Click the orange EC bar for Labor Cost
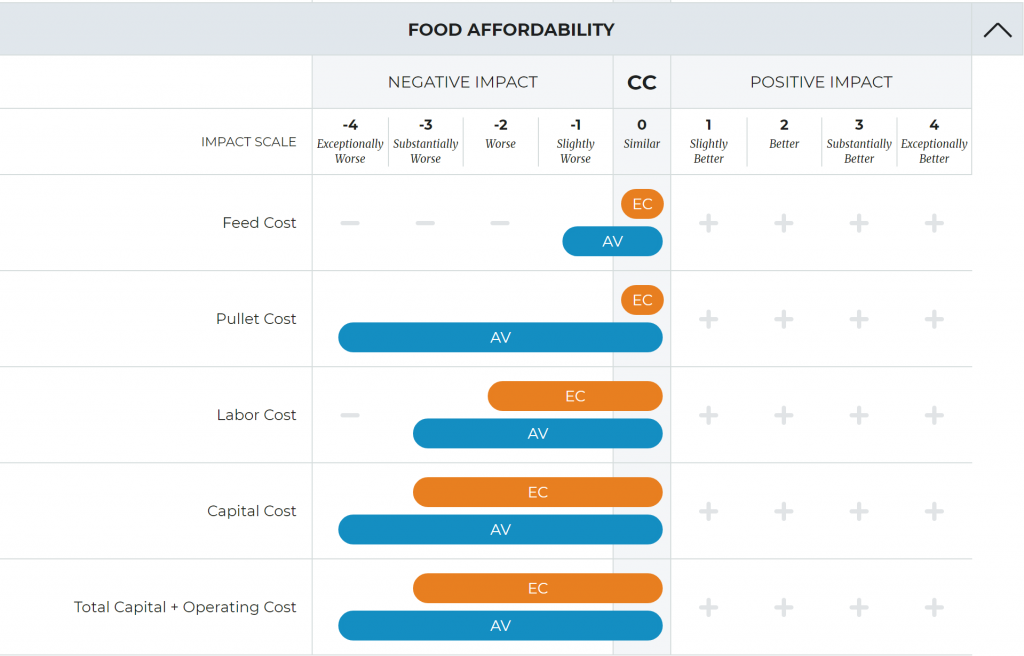Image resolution: width=1024 pixels, height=656 pixels. (x=575, y=396)
